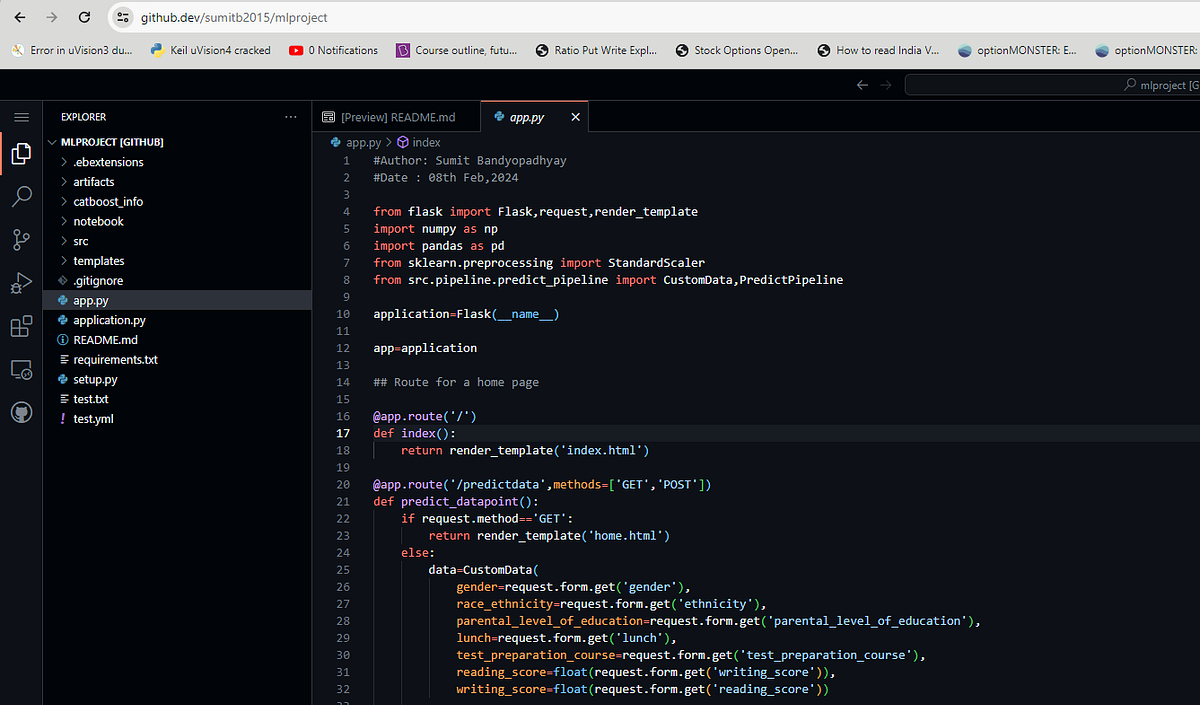Open the Explorer's more actions (...) menu
1200x705 pixels.
290,116
